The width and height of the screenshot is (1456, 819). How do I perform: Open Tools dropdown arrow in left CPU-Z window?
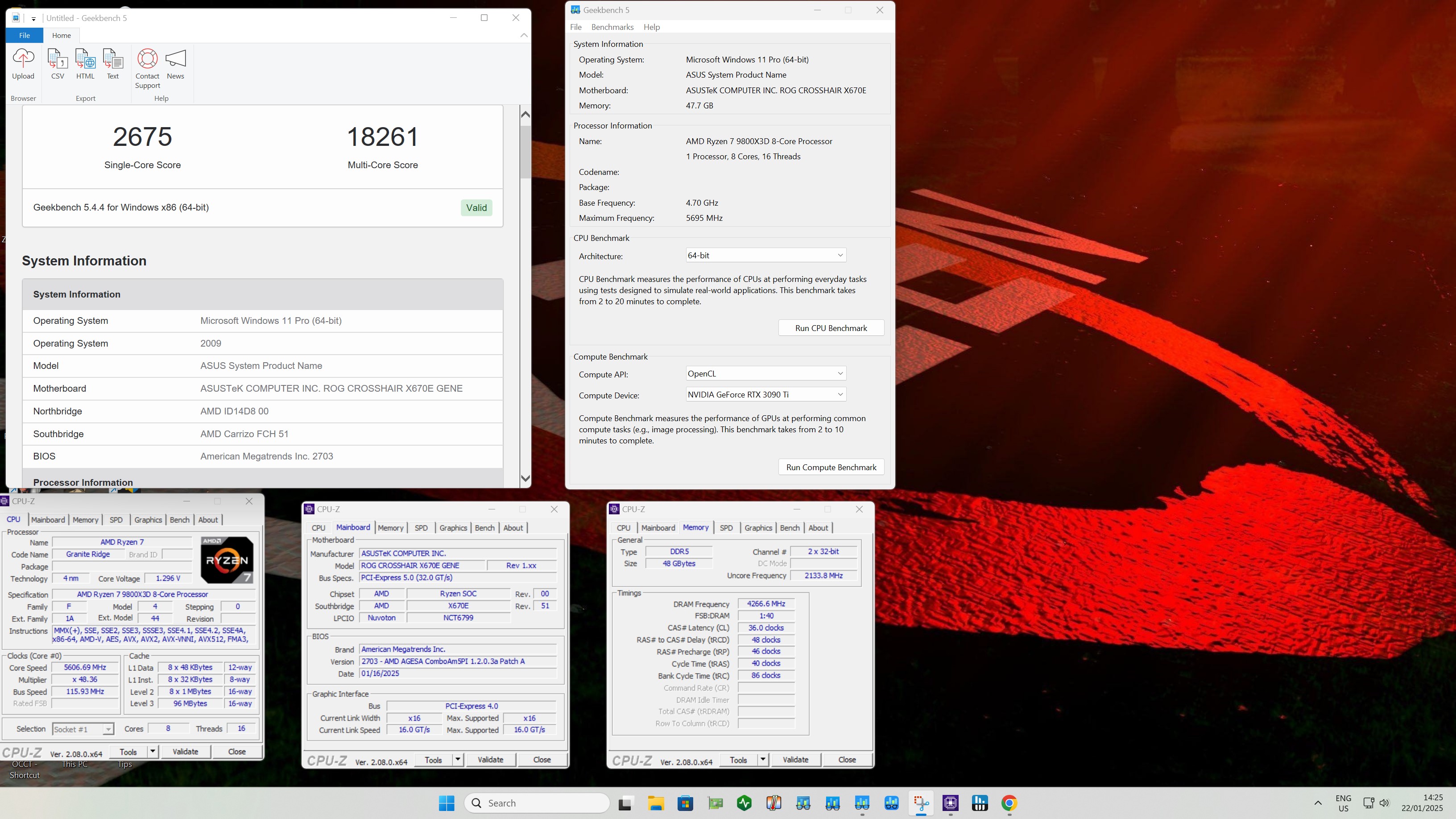[153, 752]
